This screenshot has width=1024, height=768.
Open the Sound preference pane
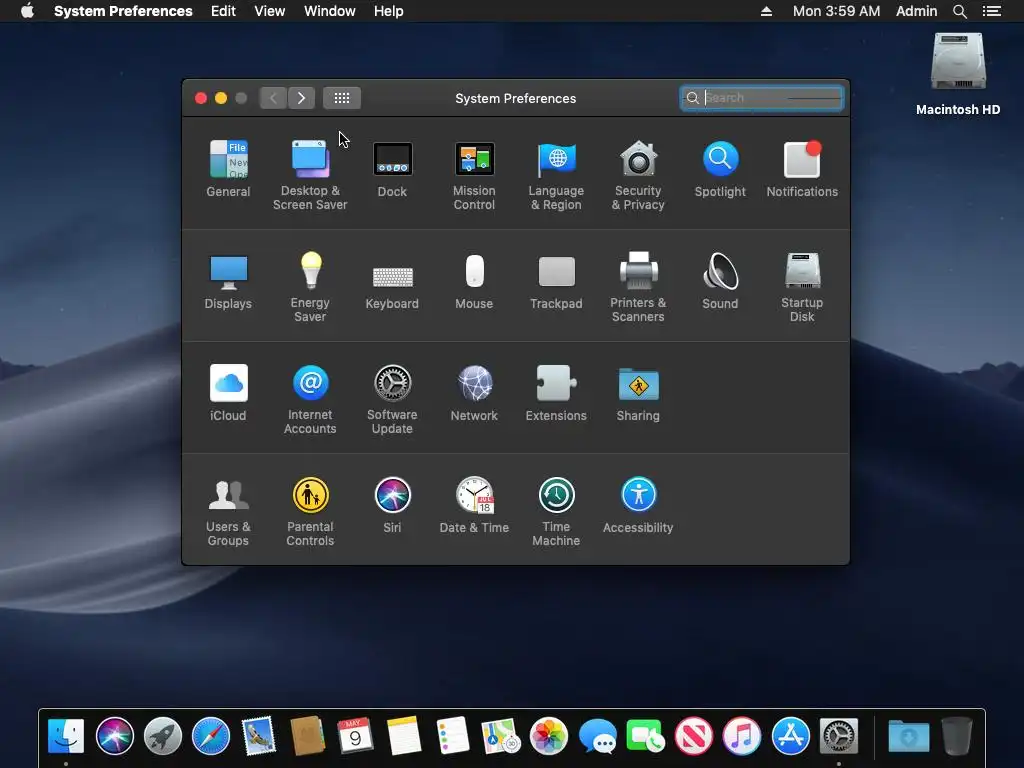(720, 281)
